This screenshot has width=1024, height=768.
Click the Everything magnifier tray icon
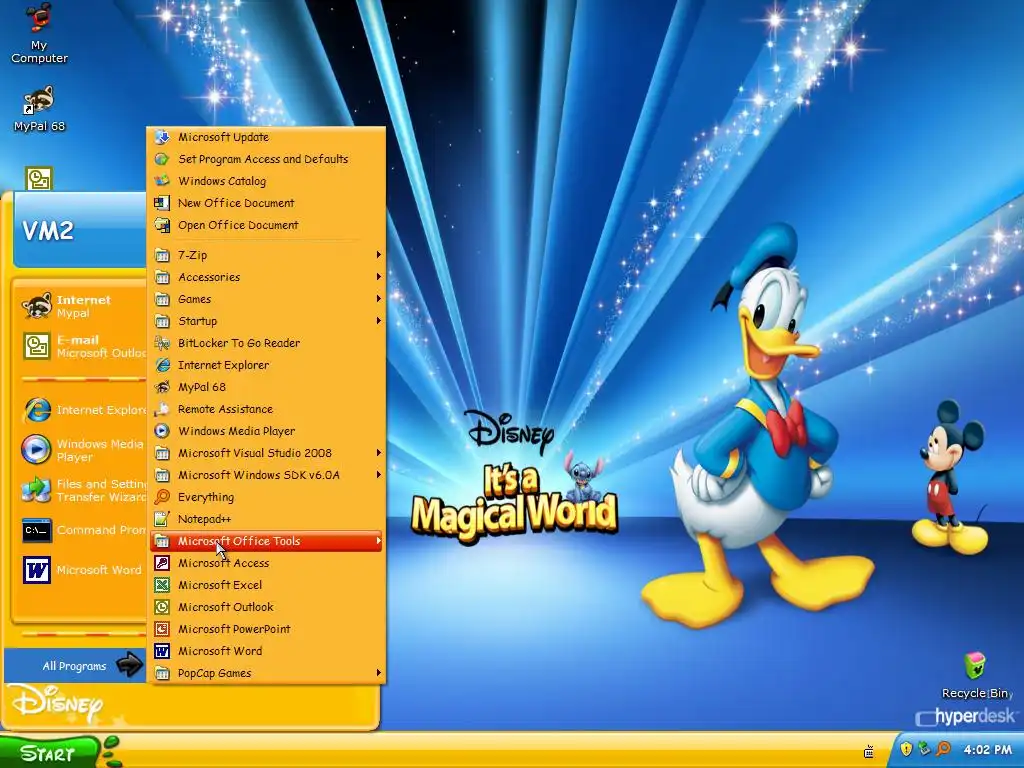click(x=943, y=748)
